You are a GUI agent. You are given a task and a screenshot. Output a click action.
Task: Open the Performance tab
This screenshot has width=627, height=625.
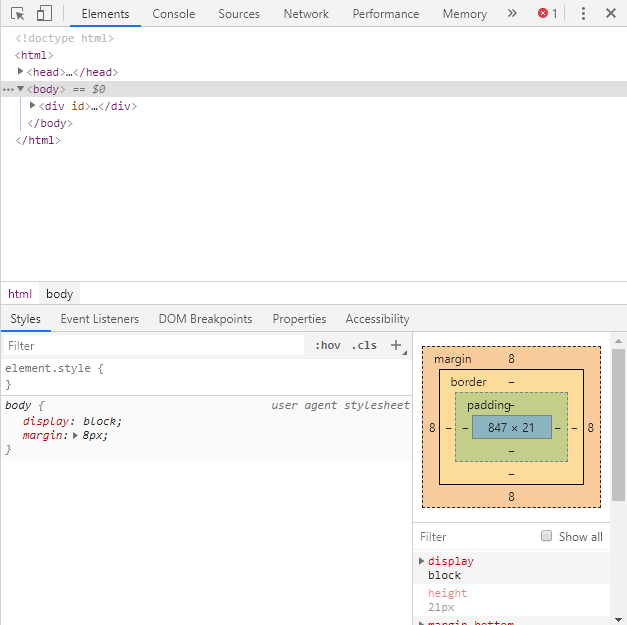[x=385, y=14]
